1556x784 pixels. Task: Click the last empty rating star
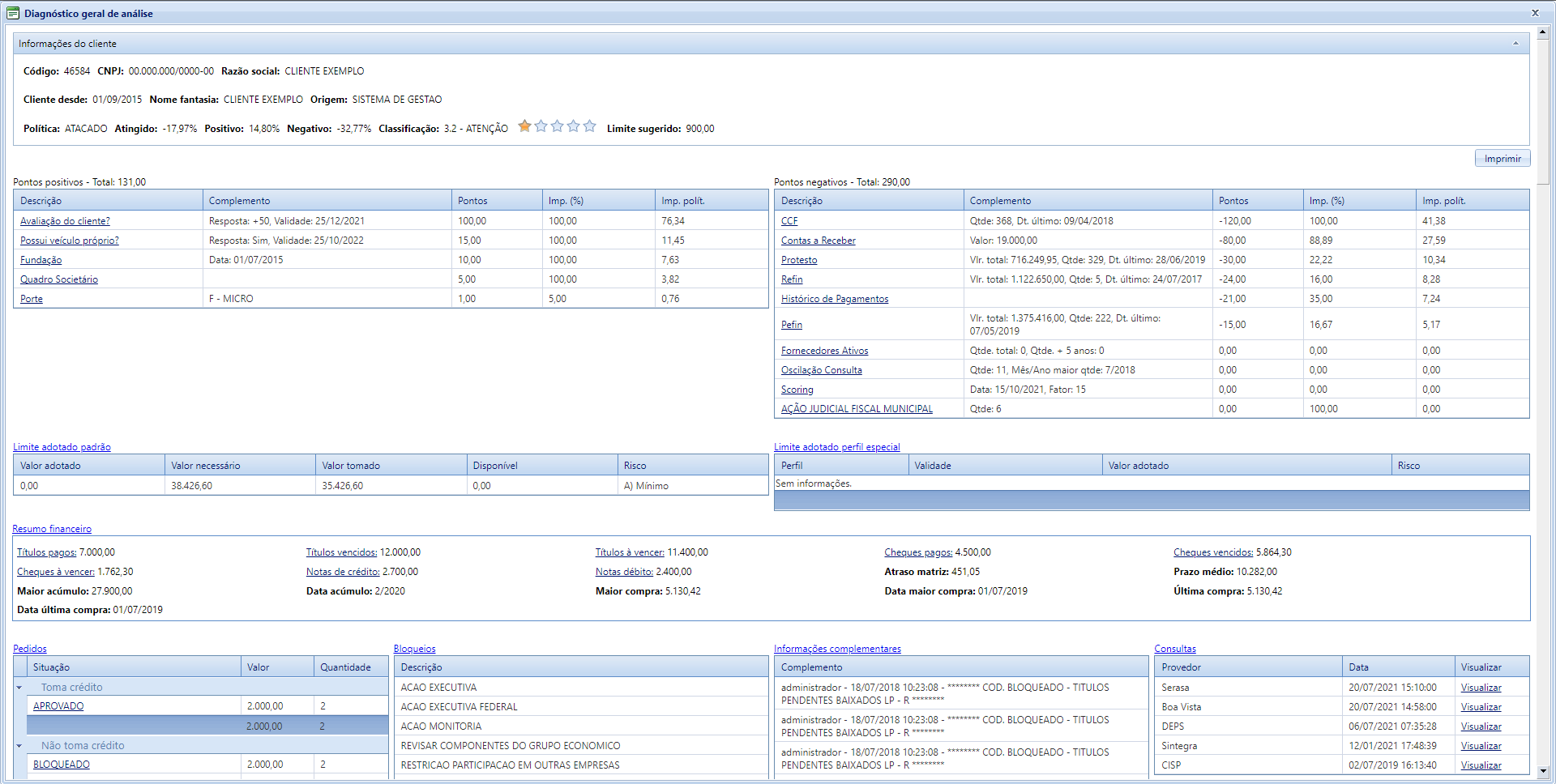tap(589, 126)
